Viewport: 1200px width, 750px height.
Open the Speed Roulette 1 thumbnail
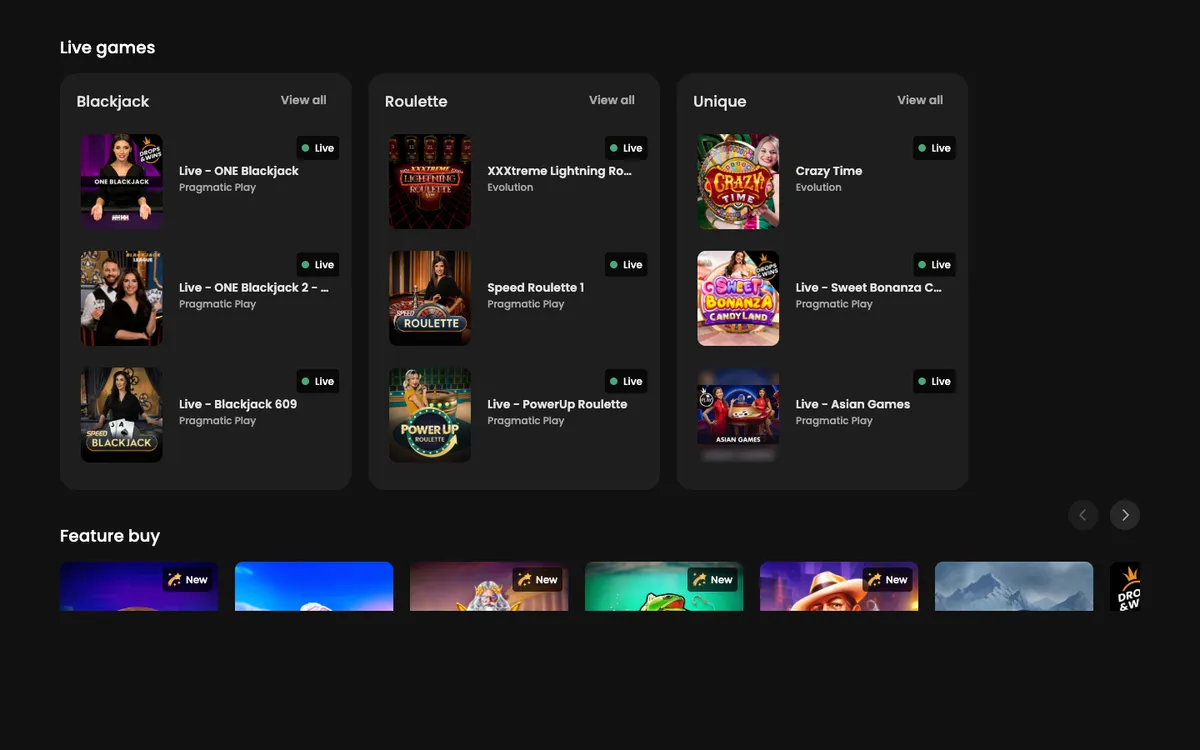[430, 298]
